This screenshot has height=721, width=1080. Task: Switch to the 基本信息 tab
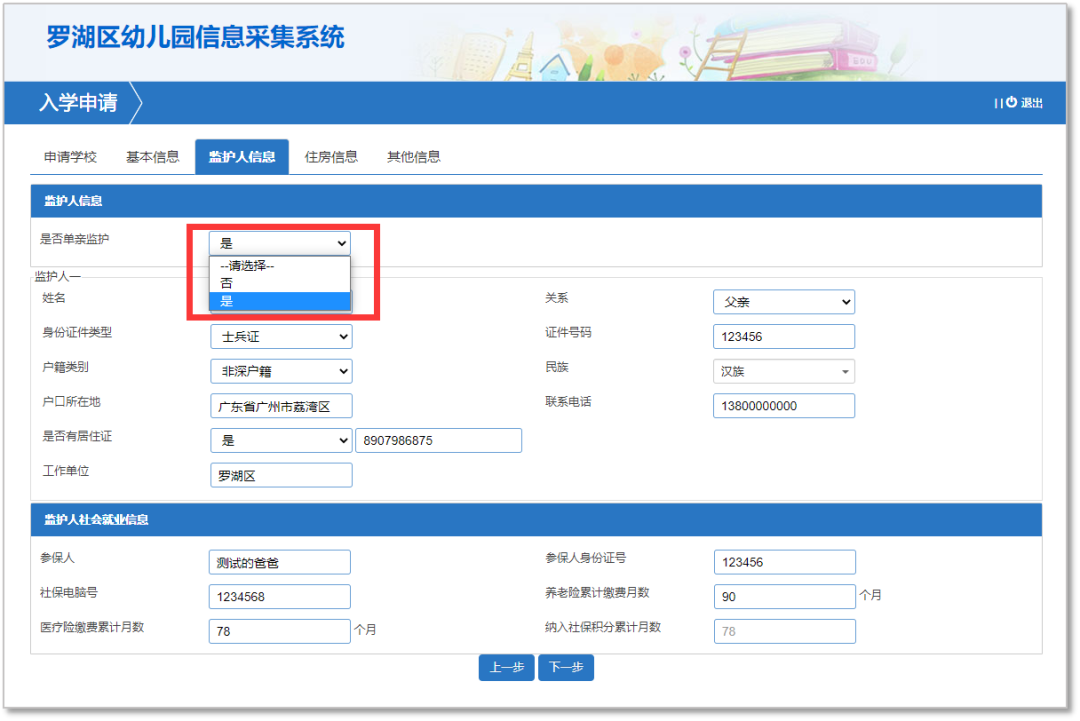pos(152,156)
